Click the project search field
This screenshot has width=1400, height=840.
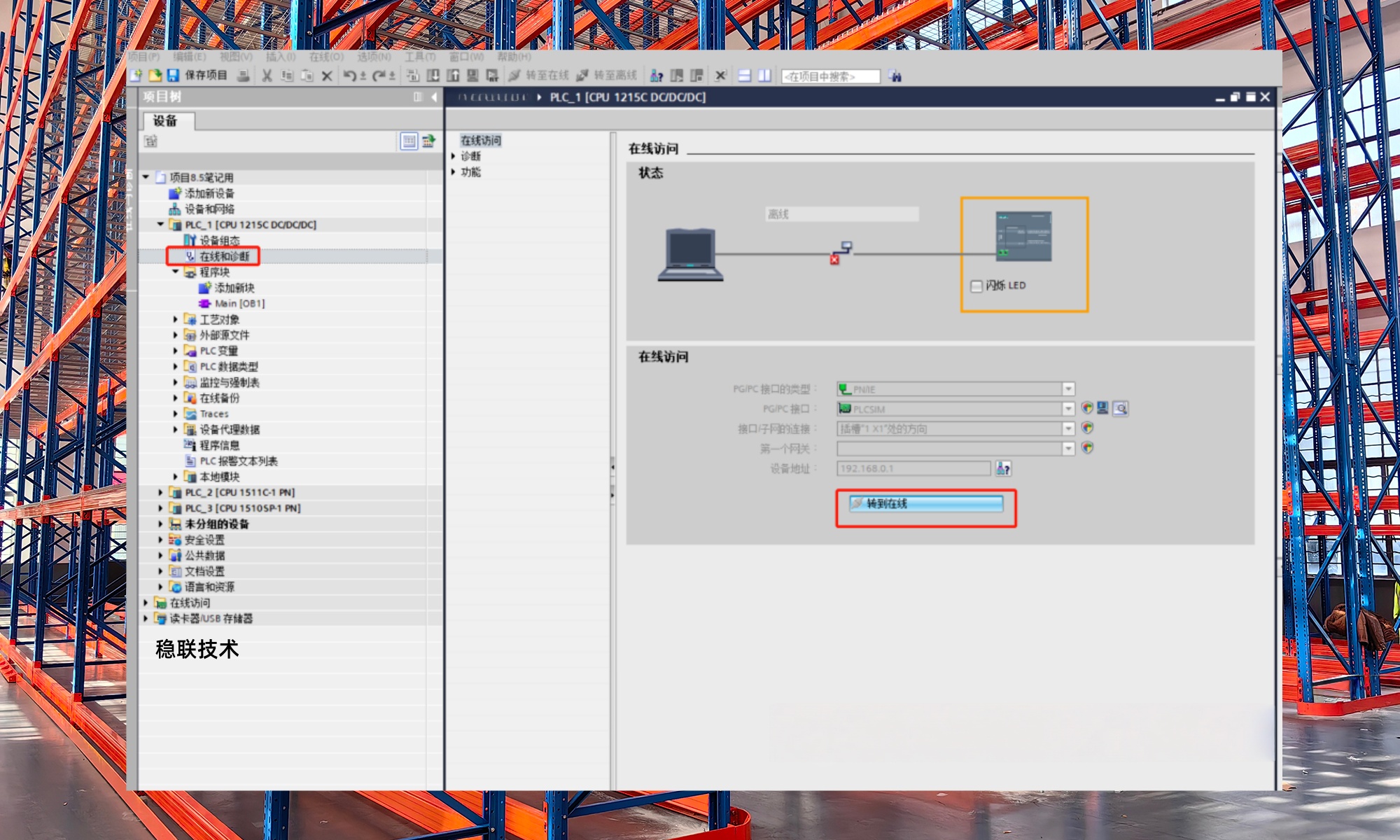coord(830,76)
